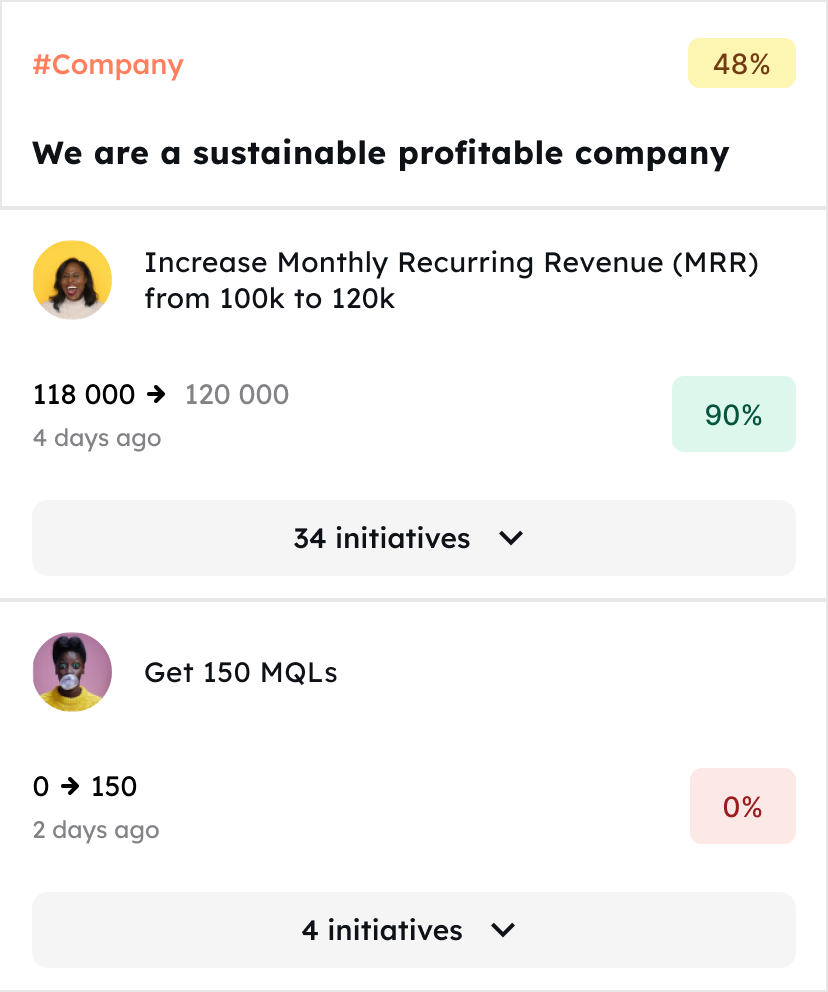Open the Increase Monthly Recurring Revenue key result
828x992 pixels.
(451, 280)
